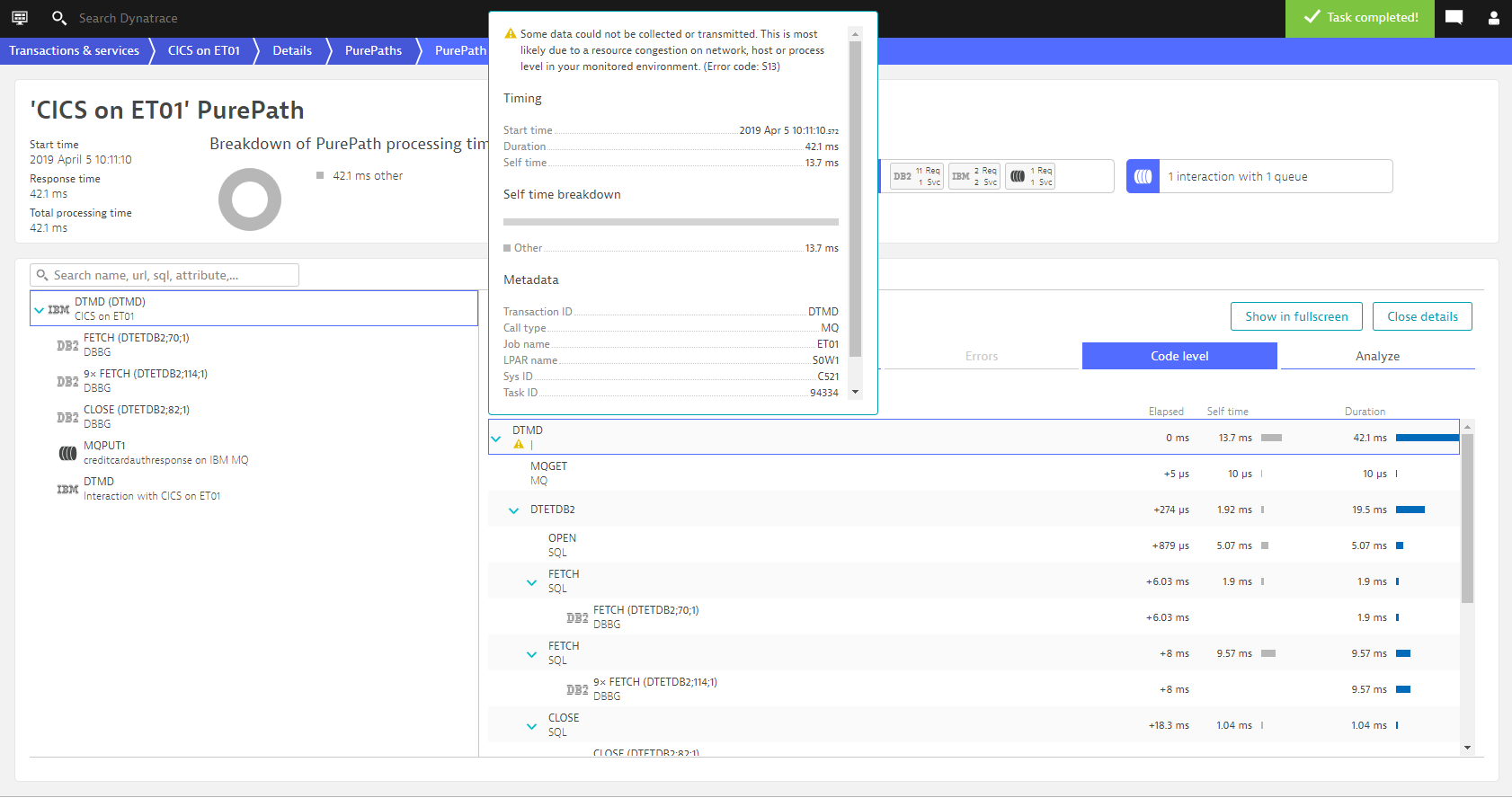Click the MQ queue icon beside MQPUT1
The width and height of the screenshot is (1512, 798).
click(67, 453)
